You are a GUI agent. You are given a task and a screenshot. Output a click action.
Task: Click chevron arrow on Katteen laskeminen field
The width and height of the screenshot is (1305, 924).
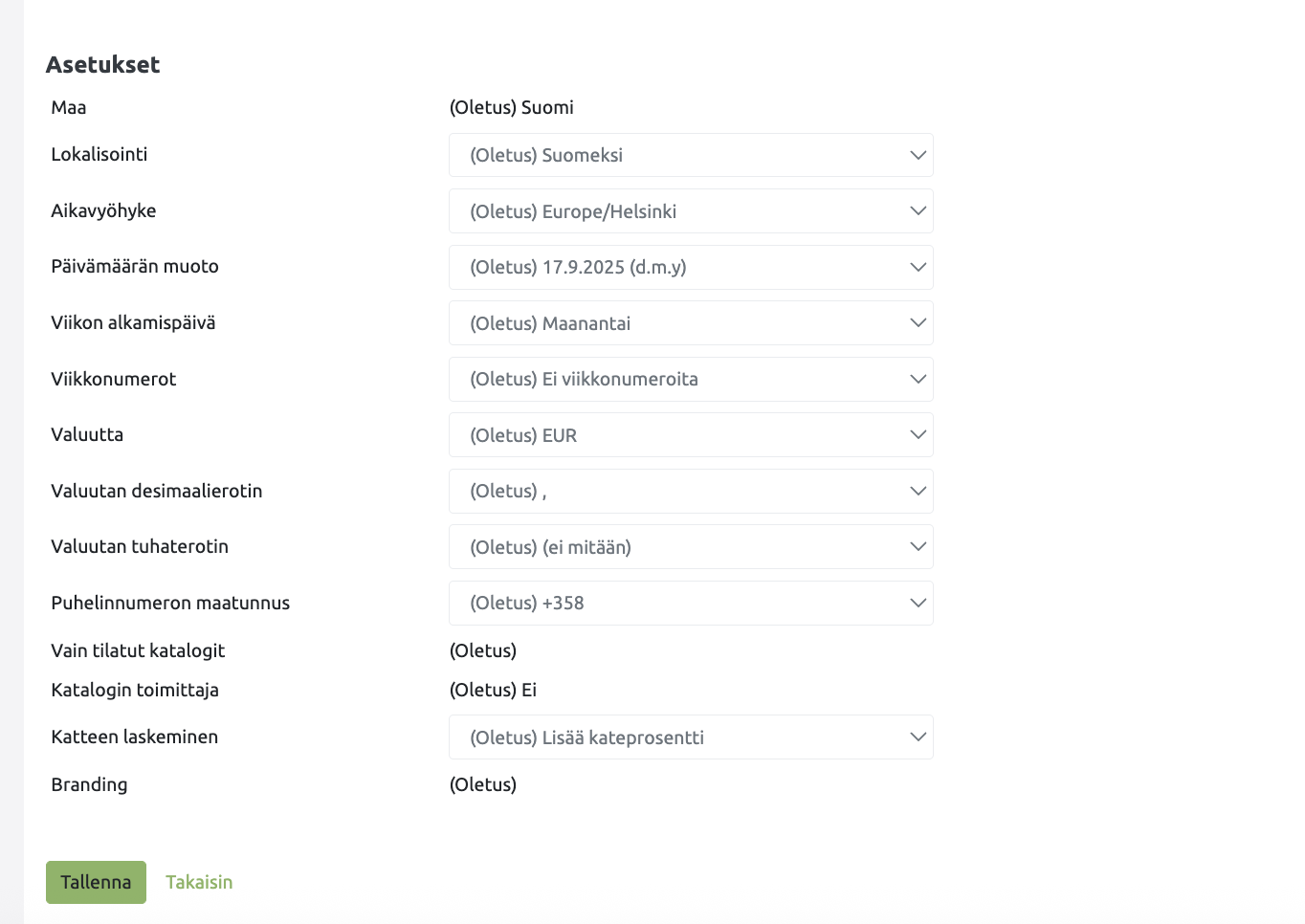click(x=918, y=737)
